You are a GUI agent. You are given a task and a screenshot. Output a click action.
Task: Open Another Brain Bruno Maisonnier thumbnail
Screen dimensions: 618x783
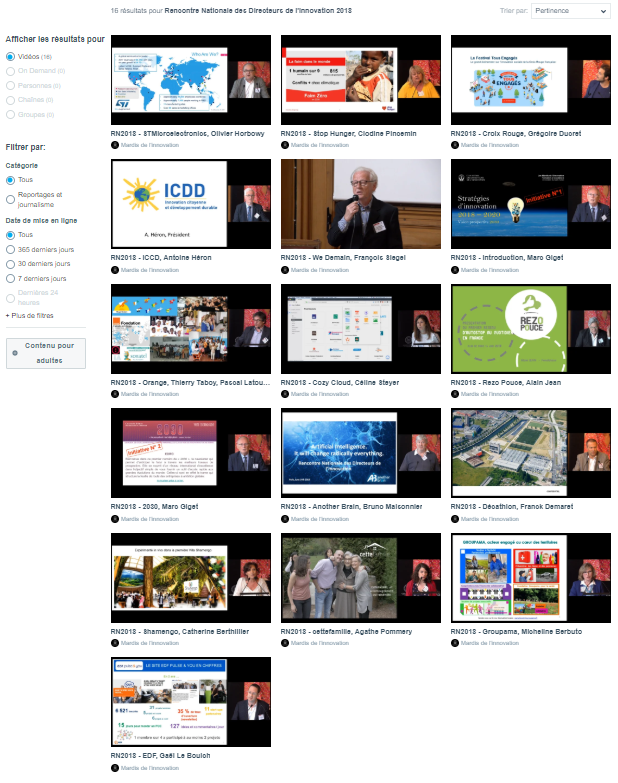(x=361, y=453)
